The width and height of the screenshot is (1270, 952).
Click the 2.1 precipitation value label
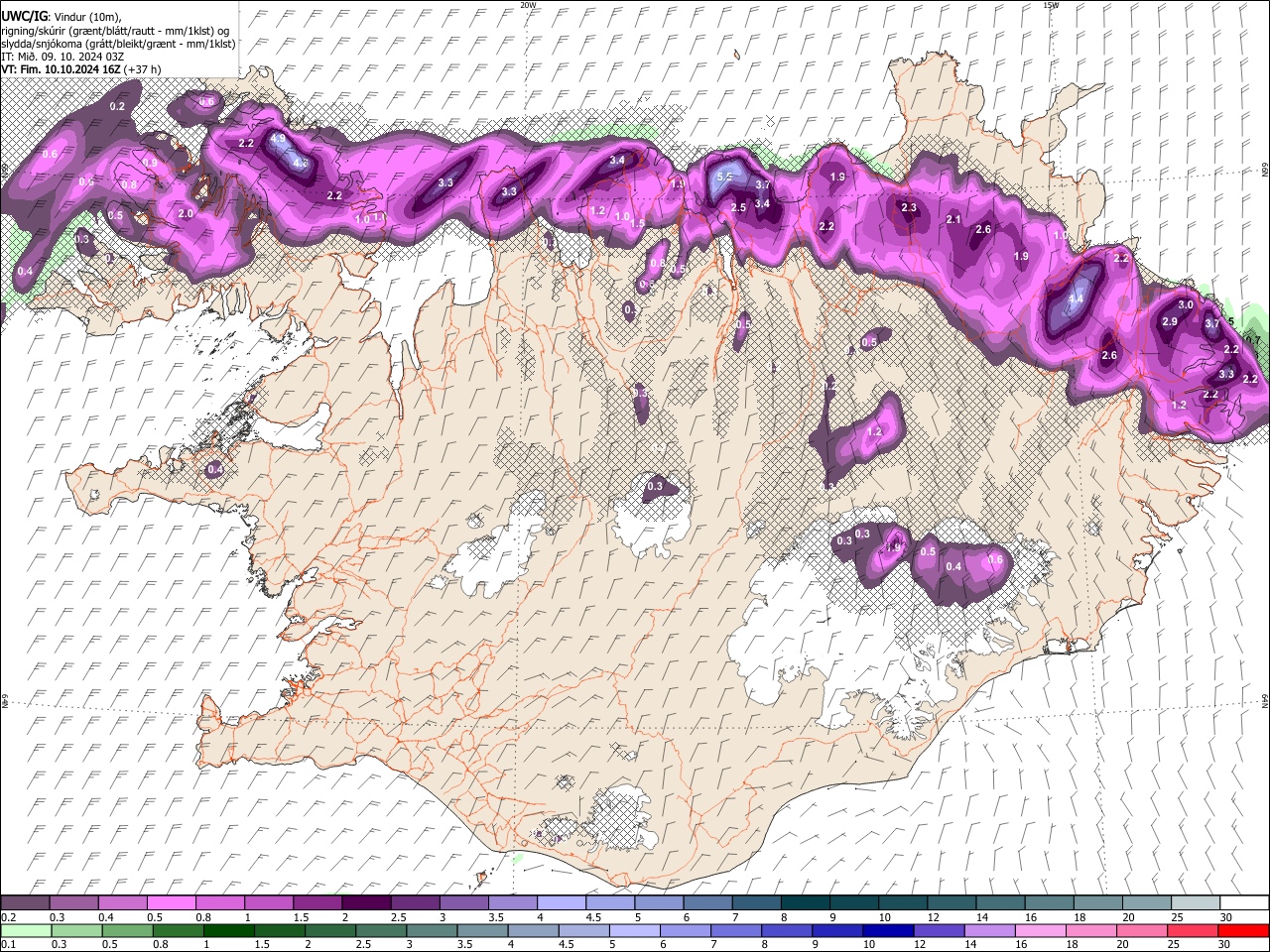[x=954, y=219]
